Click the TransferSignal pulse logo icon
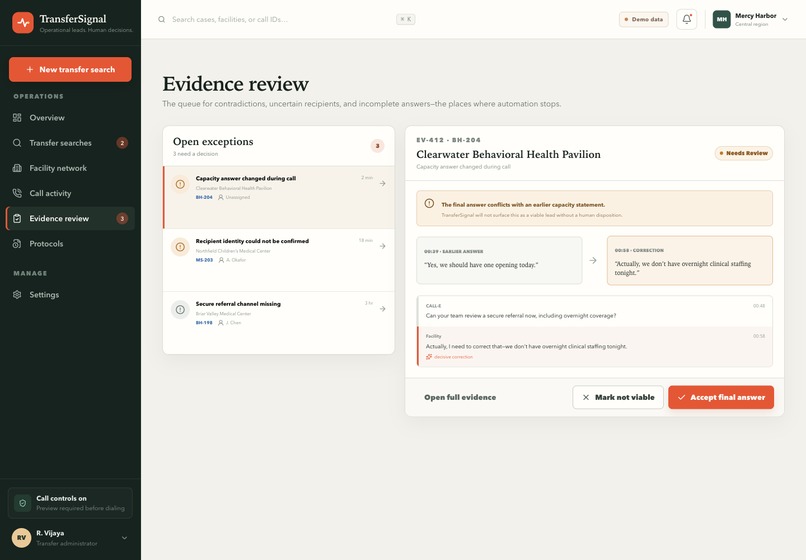 23,23
